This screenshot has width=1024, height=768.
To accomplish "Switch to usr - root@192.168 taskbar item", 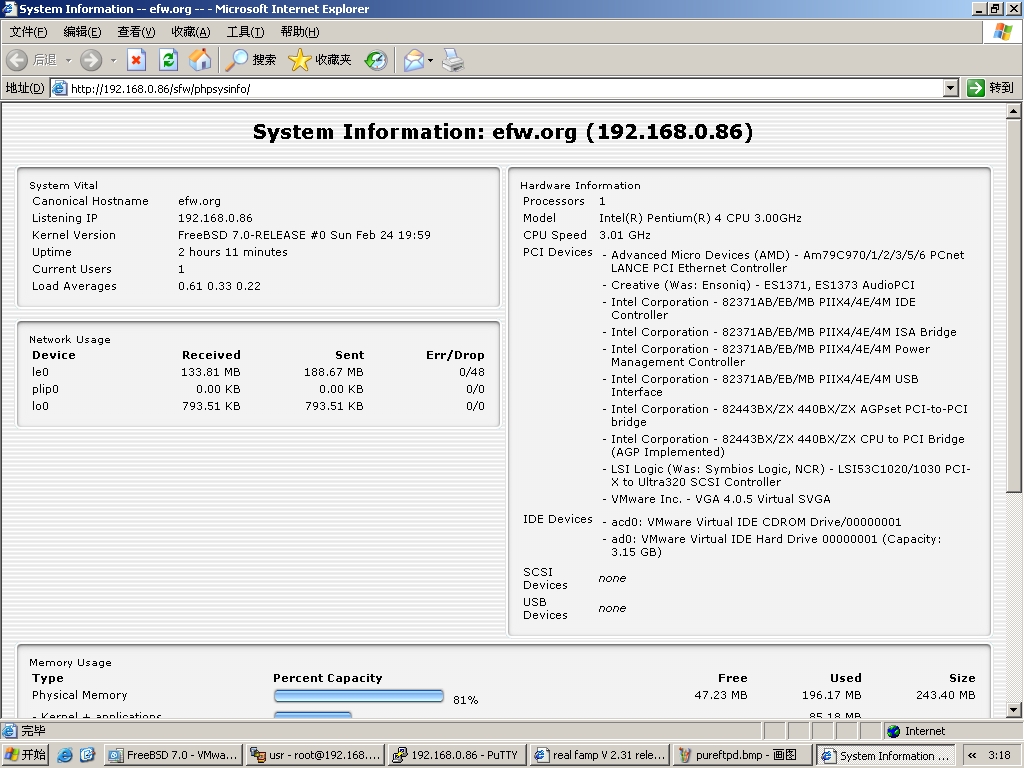I will point(315,755).
